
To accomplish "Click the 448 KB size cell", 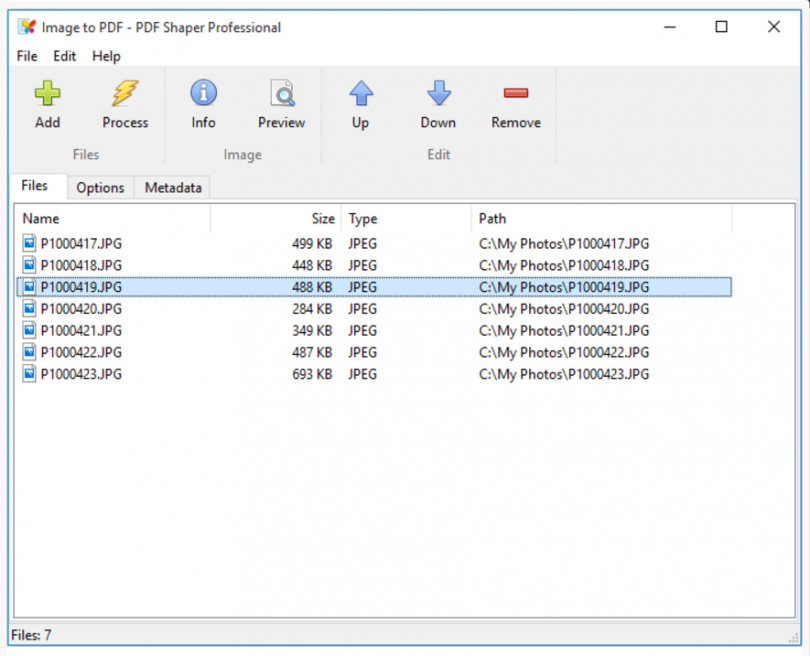I will tap(312, 265).
